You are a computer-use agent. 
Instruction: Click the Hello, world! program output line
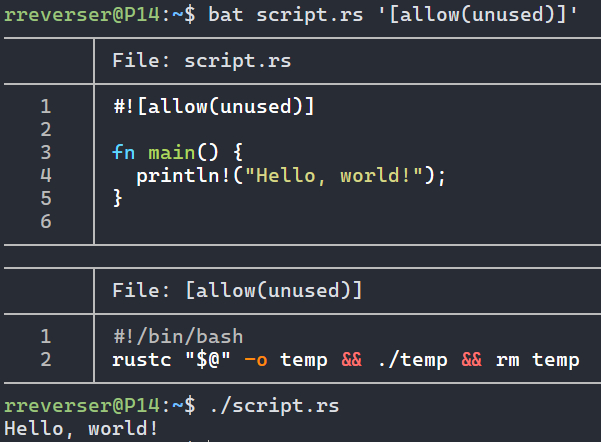click(80, 429)
